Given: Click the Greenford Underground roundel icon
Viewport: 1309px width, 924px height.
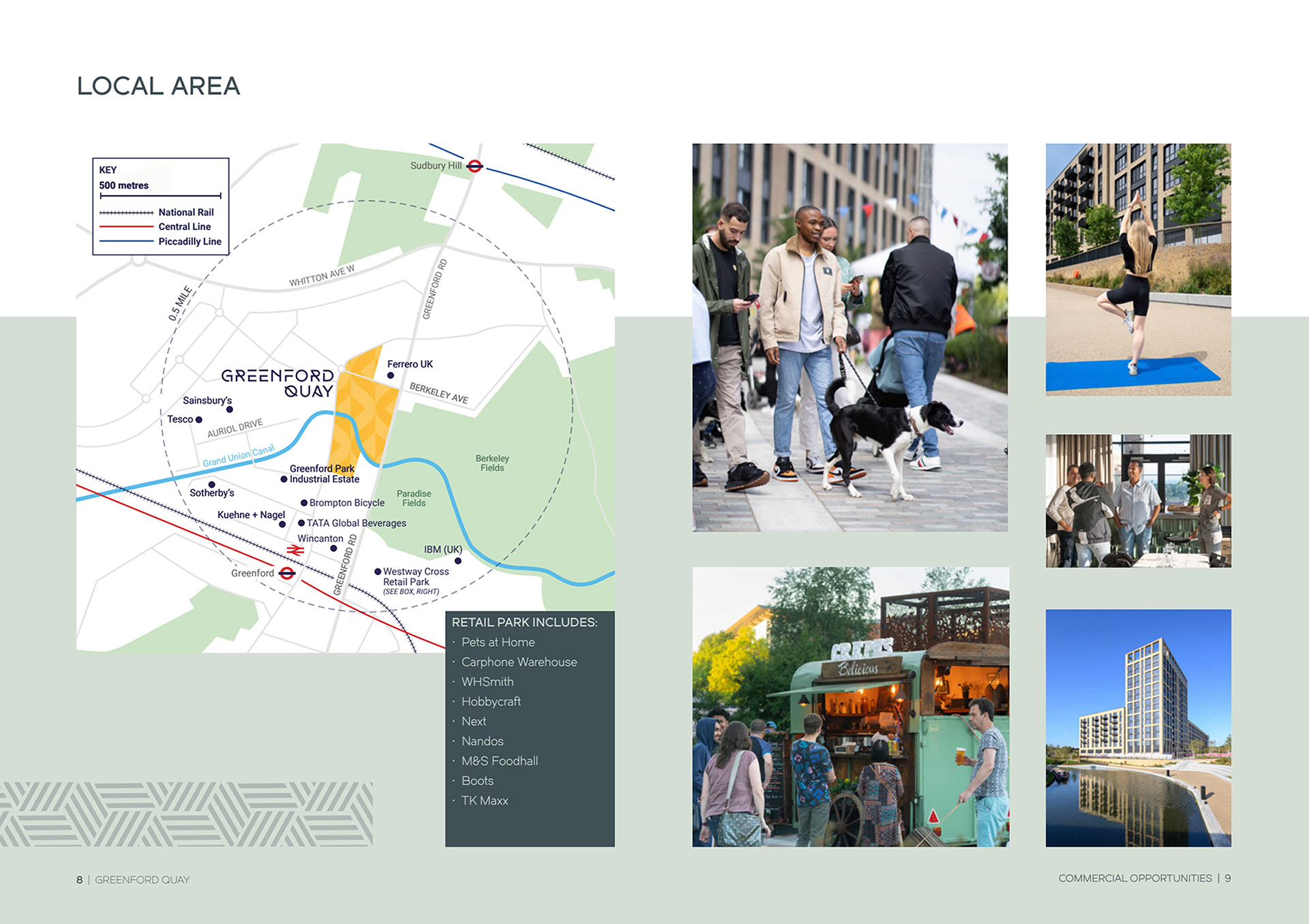Looking at the screenshot, I should pyautogui.click(x=287, y=573).
